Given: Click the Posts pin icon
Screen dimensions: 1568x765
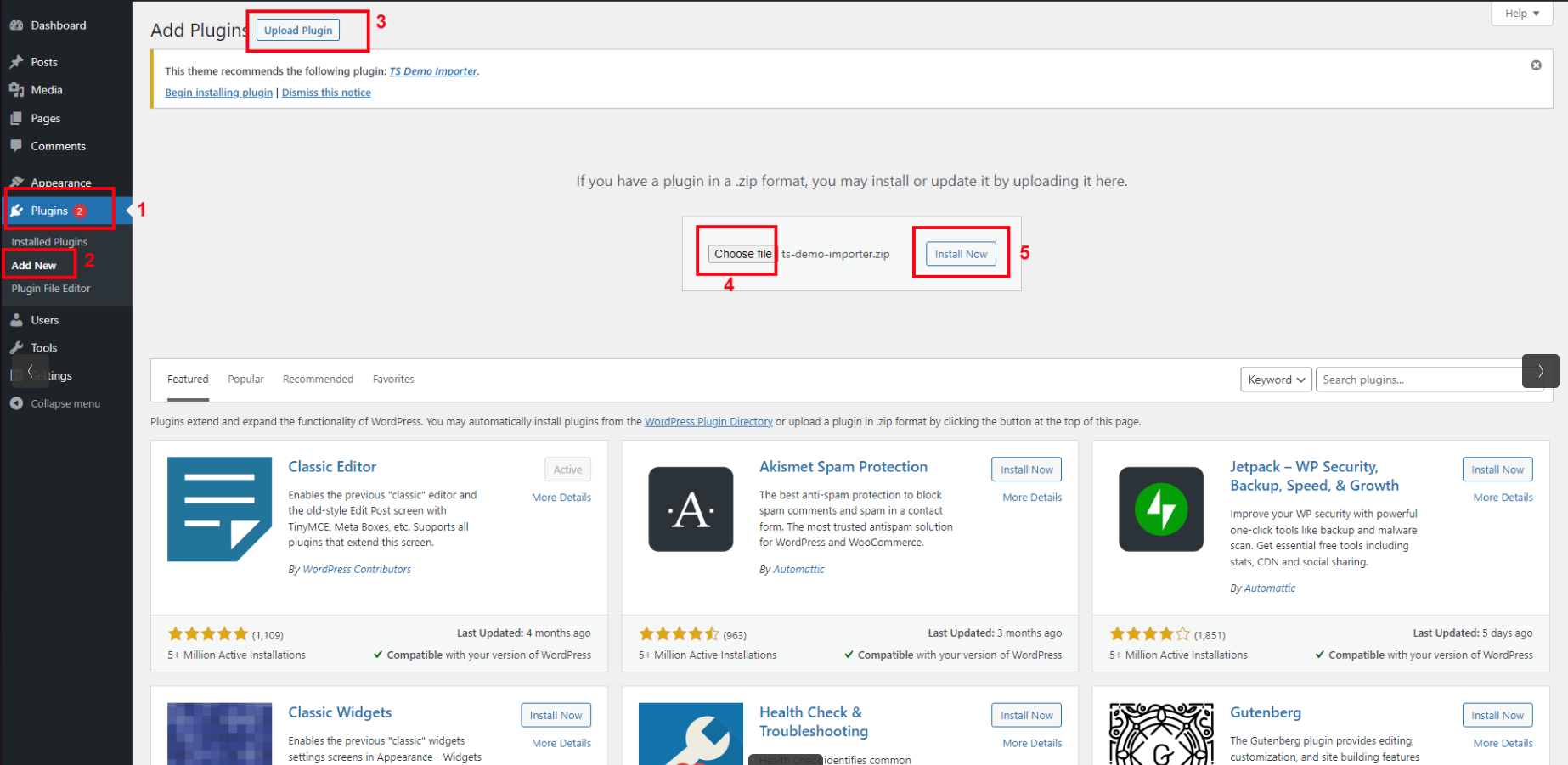Looking at the screenshot, I should pyautogui.click(x=16, y=62).
